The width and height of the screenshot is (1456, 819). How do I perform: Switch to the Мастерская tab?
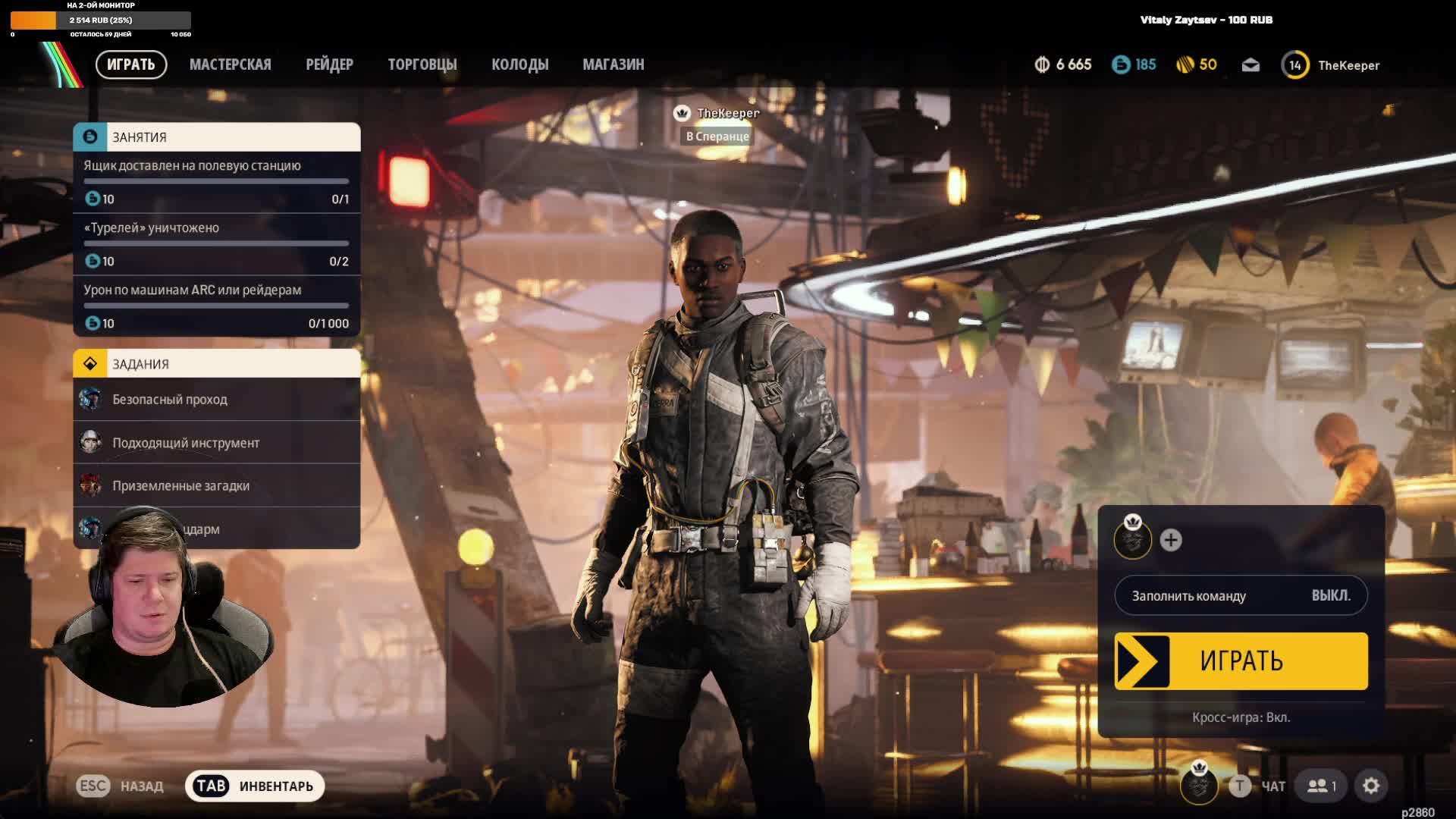(230, 64)
